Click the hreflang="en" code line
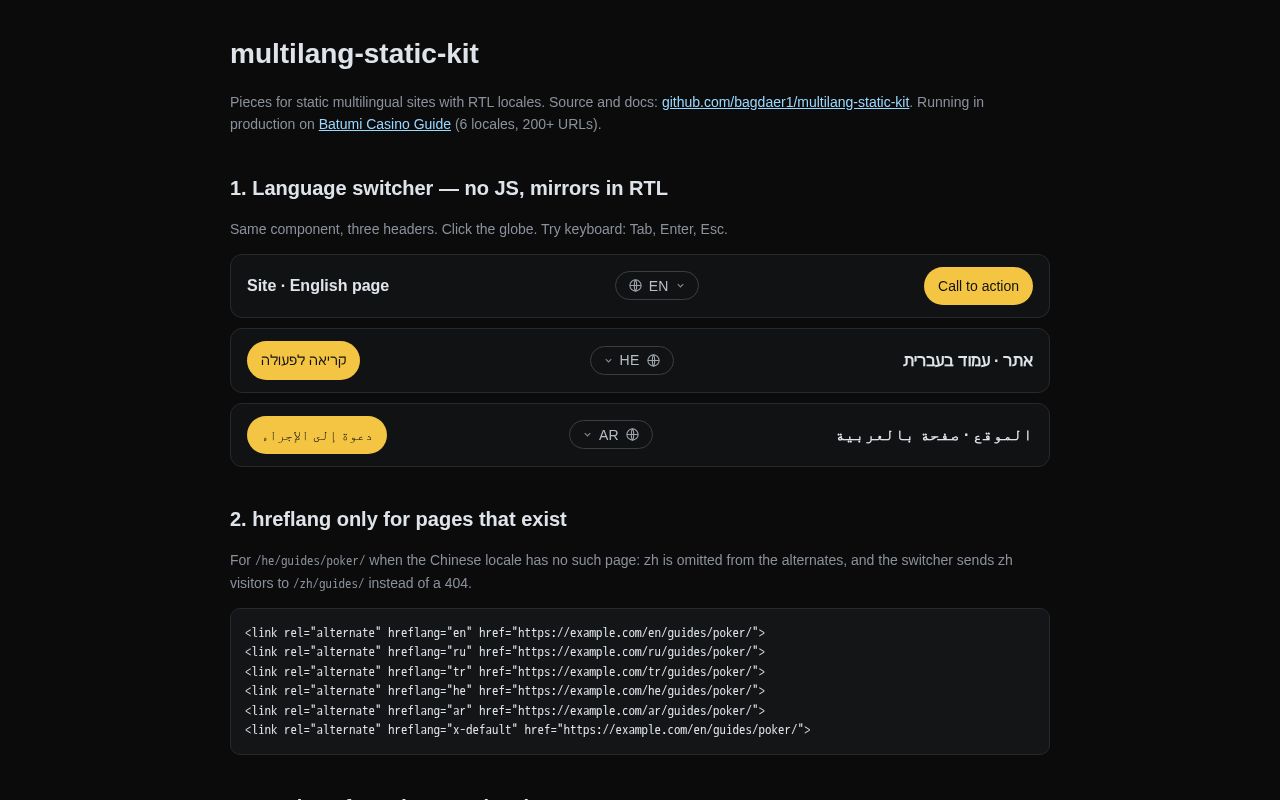Screen dimensions: 1280x800 click(505, 633)
